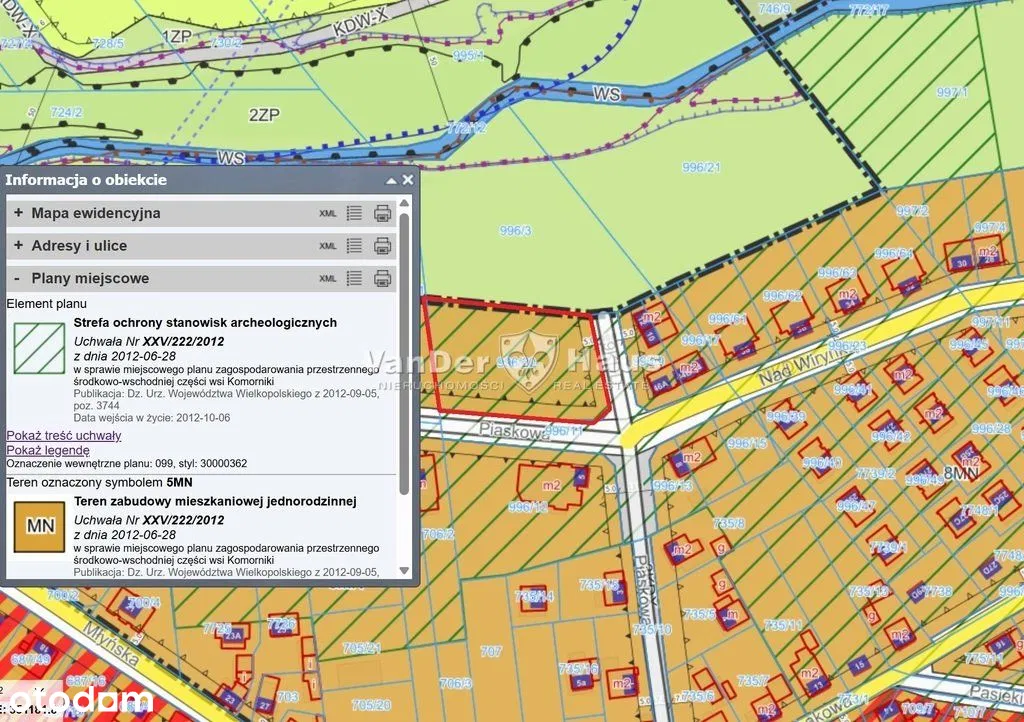Show list view for Adresy i ulice
Image resolution: width=1024 pixels, height=722 pixels.
(354, 246)
